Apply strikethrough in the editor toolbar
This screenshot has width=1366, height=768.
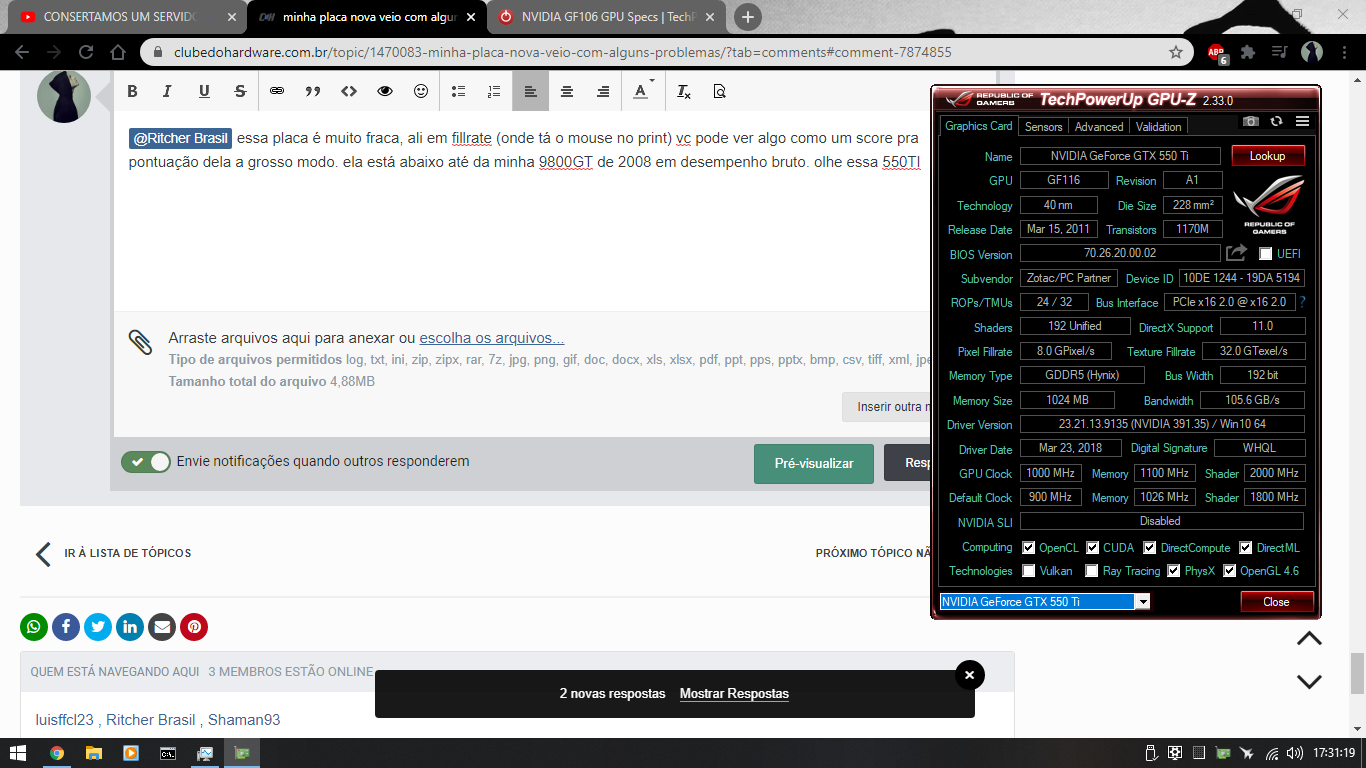click(240, 91)
